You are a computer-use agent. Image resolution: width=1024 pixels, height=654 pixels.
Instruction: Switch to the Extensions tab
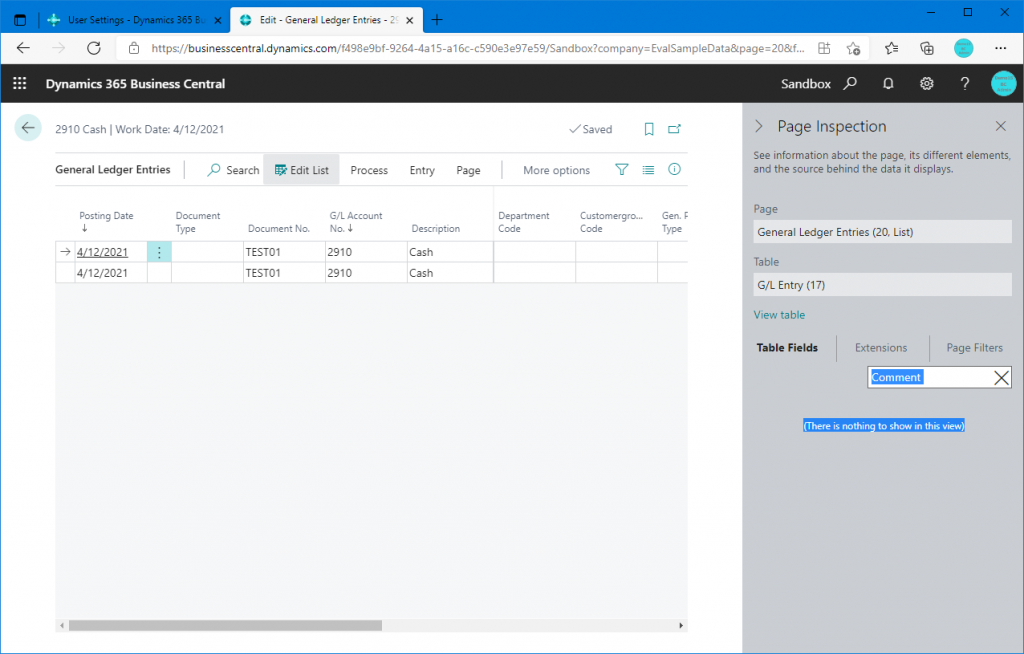[881, 348]
